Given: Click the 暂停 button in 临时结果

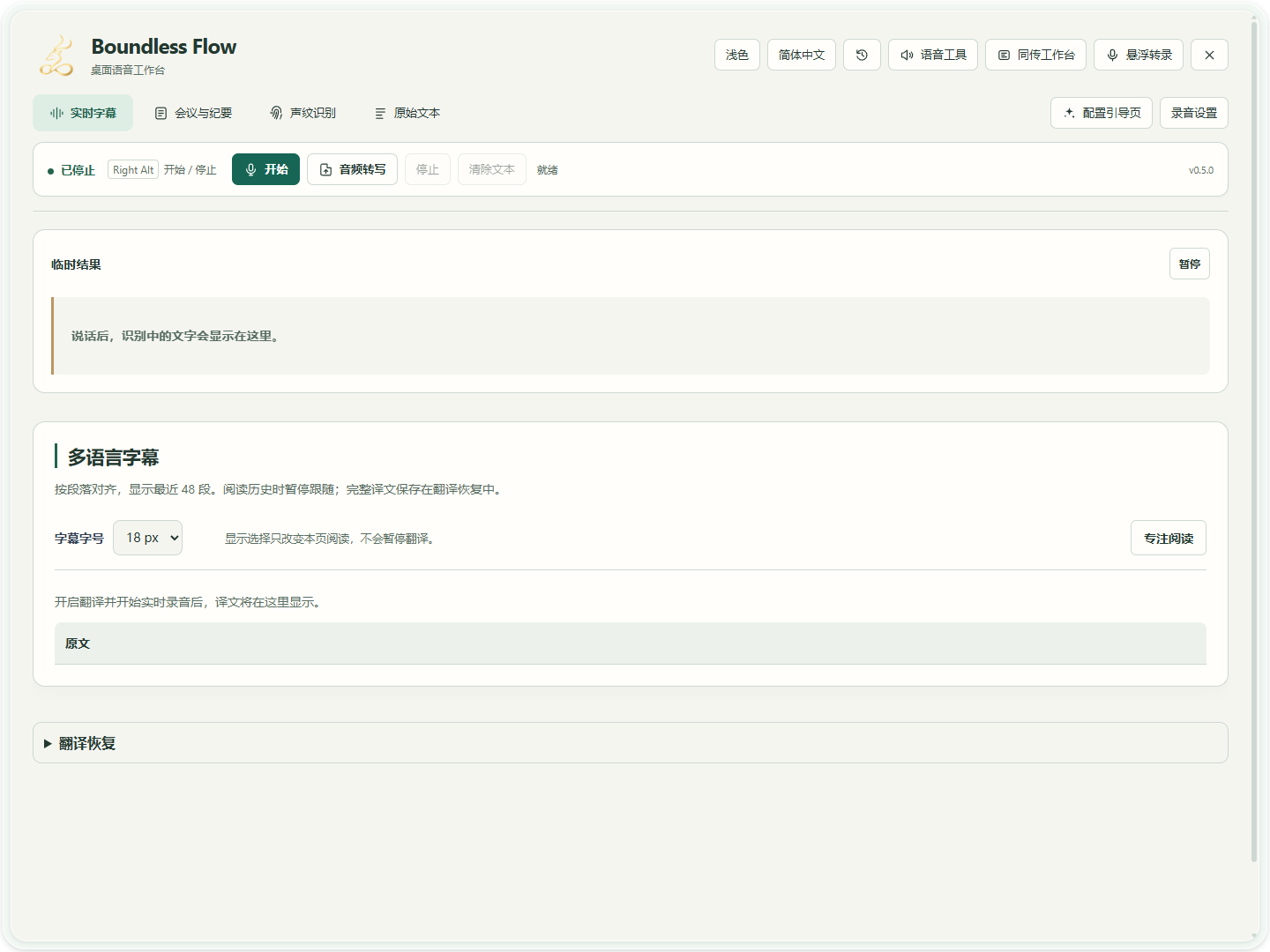Looking at the screenshot, I should pyautogui.click(x=1190, y=264).
